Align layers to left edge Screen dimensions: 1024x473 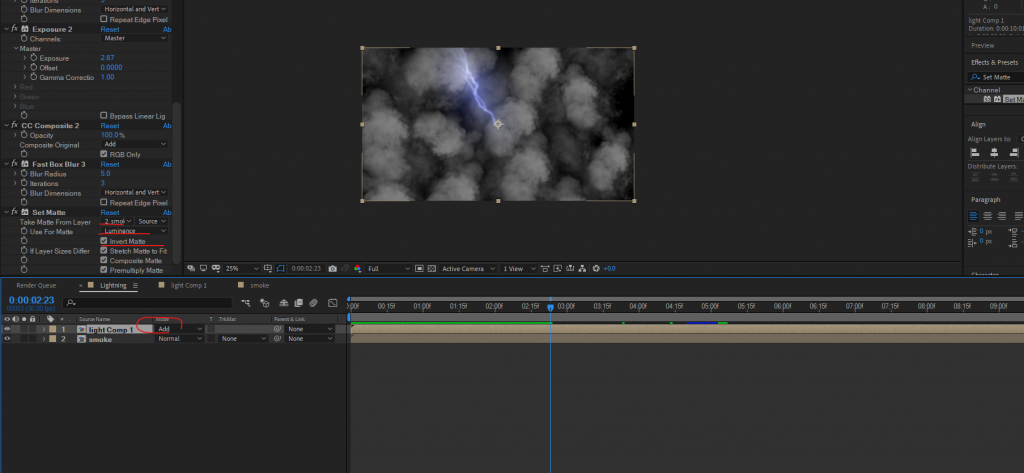[975, 152]
